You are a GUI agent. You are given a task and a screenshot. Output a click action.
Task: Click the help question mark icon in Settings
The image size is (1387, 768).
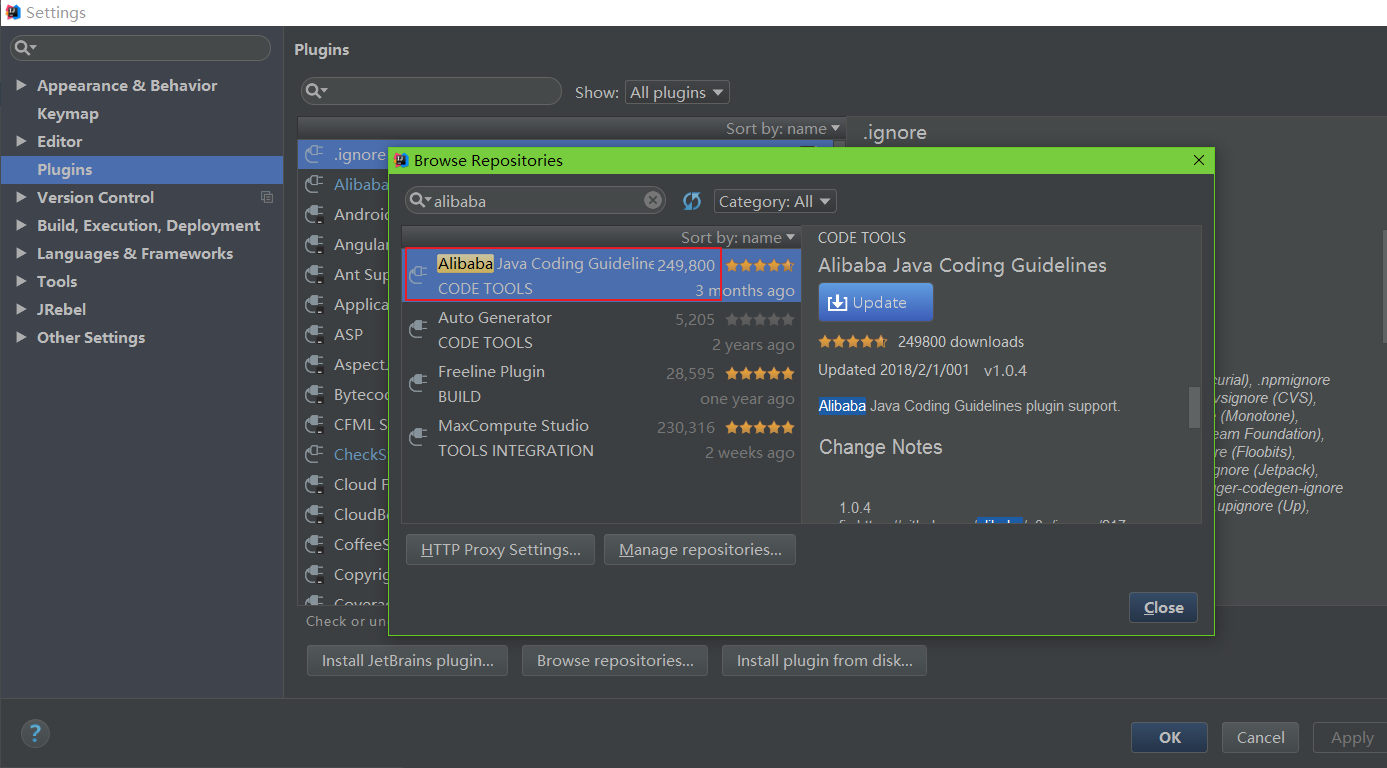(34, 733)
